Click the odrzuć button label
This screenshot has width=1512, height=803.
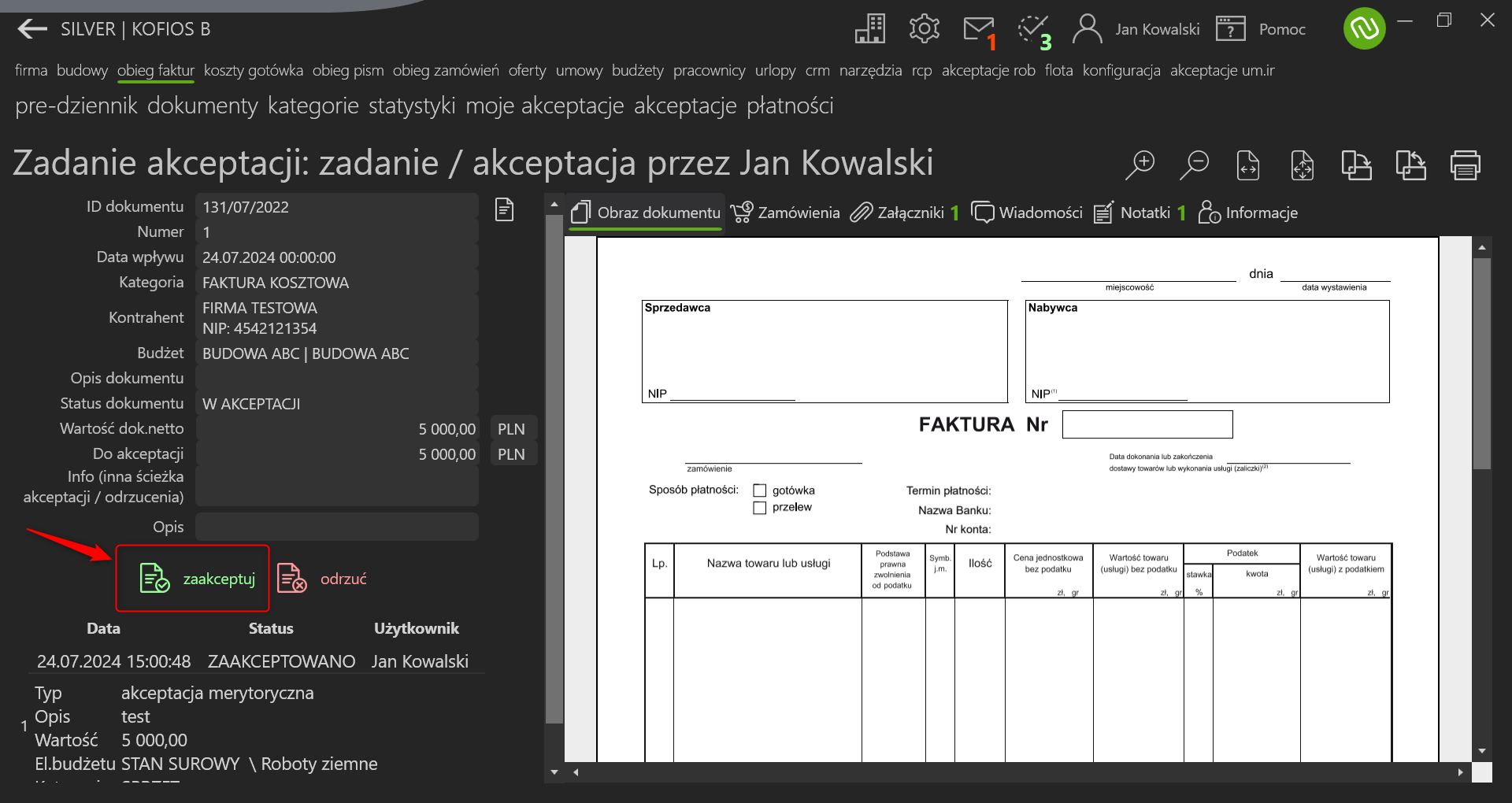tap(343, 579)
